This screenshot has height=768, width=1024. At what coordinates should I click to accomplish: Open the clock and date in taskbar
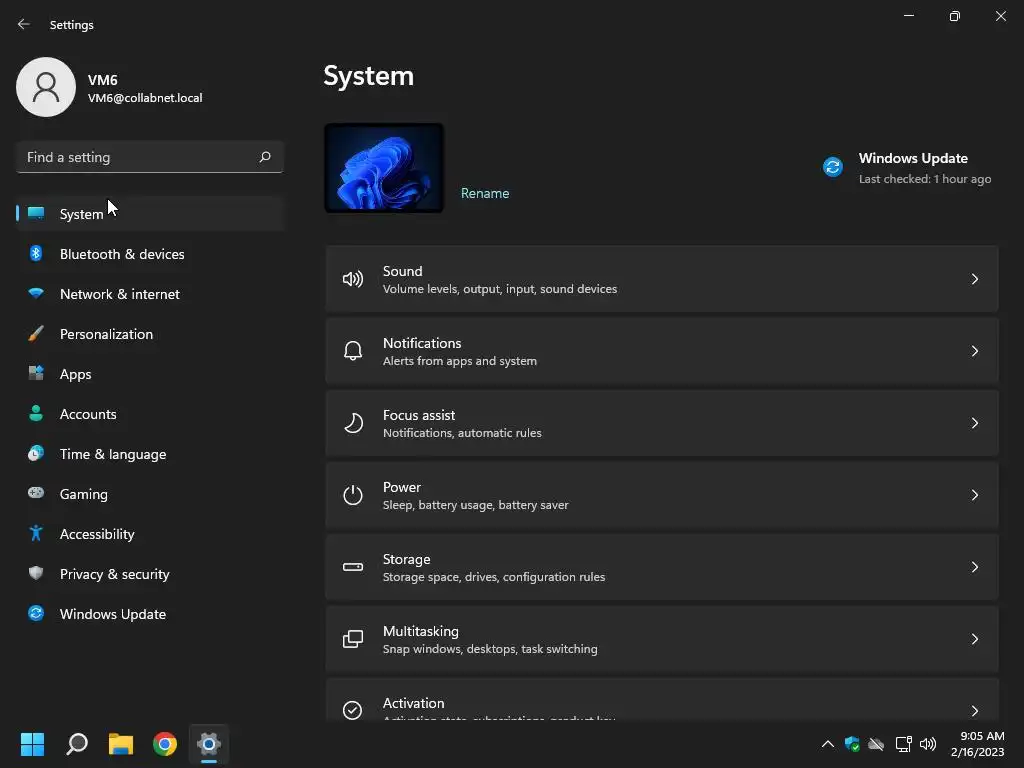[978, 744]
